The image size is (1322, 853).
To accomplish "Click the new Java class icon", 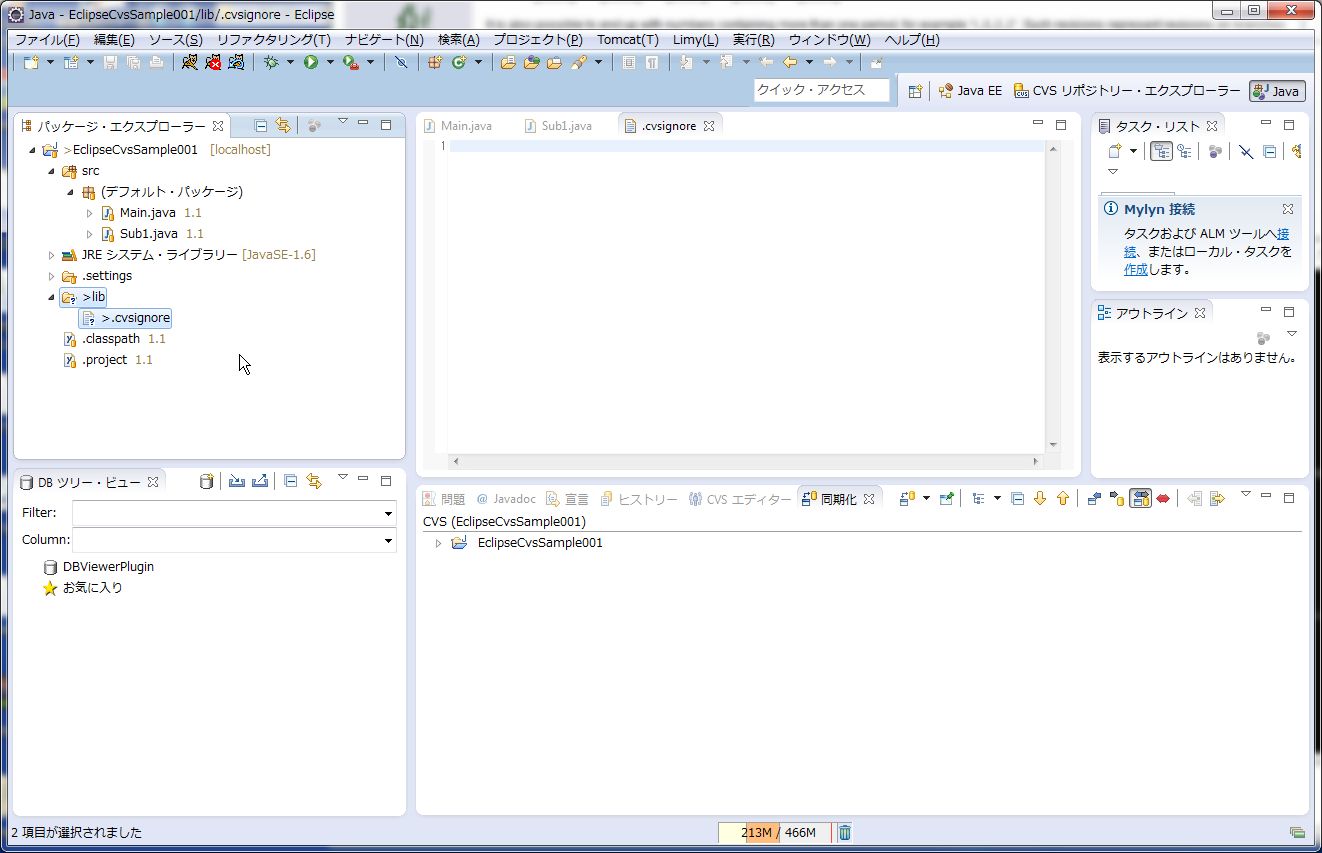I will (459, 62).
